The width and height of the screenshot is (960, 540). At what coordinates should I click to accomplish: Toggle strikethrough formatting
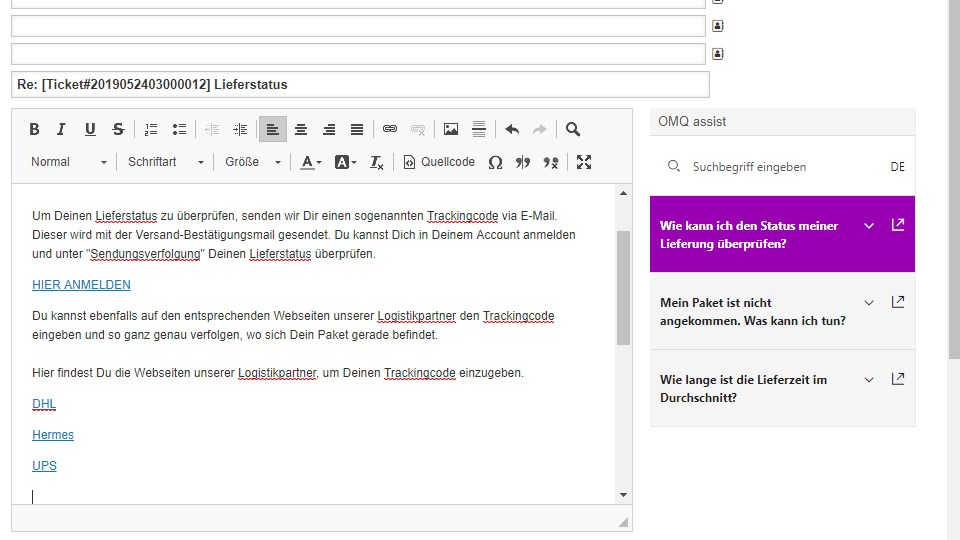[x=118, y=129]
